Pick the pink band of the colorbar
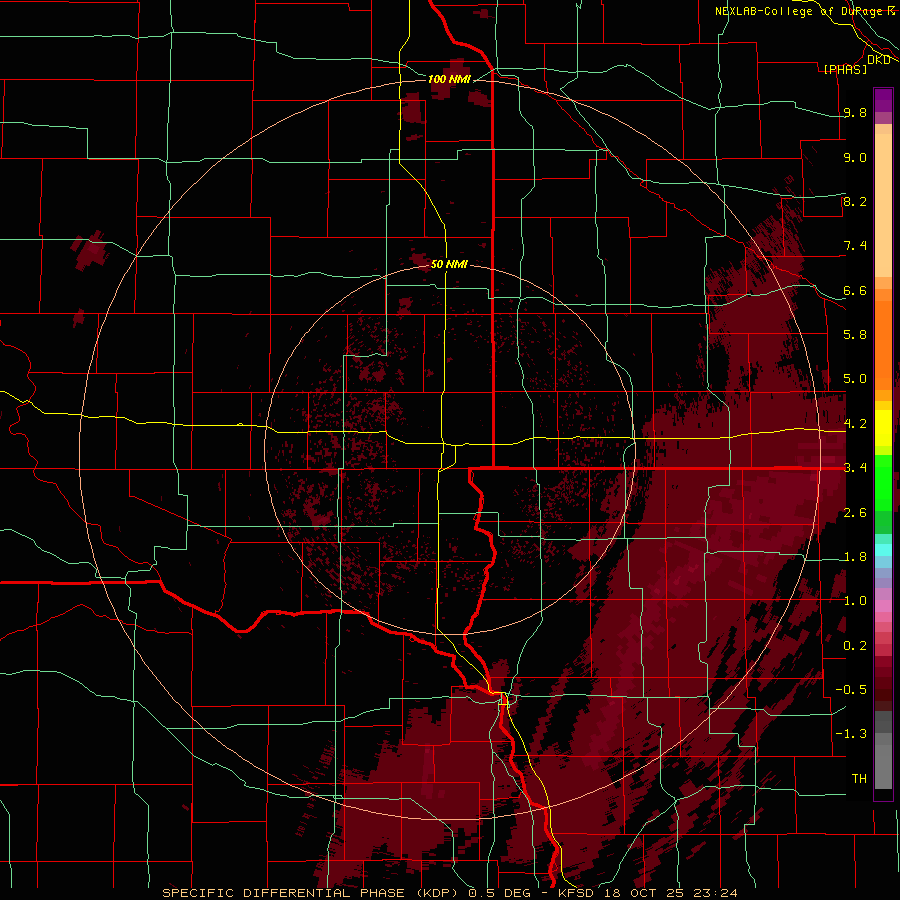The width and height of the screenshot is (900, 900). pos(883,606)
